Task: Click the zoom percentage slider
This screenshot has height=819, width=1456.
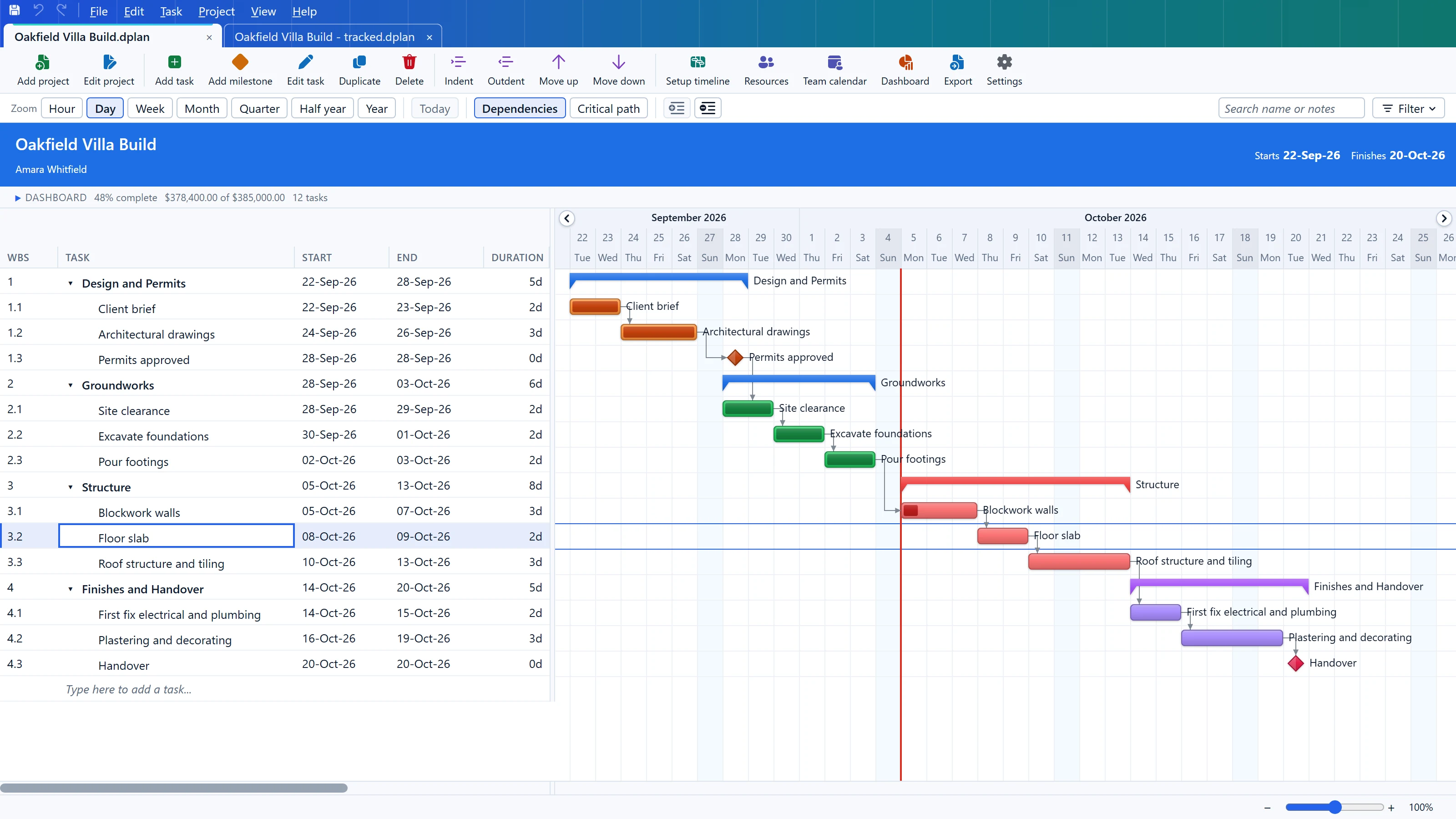Action: click(1335, 807)
